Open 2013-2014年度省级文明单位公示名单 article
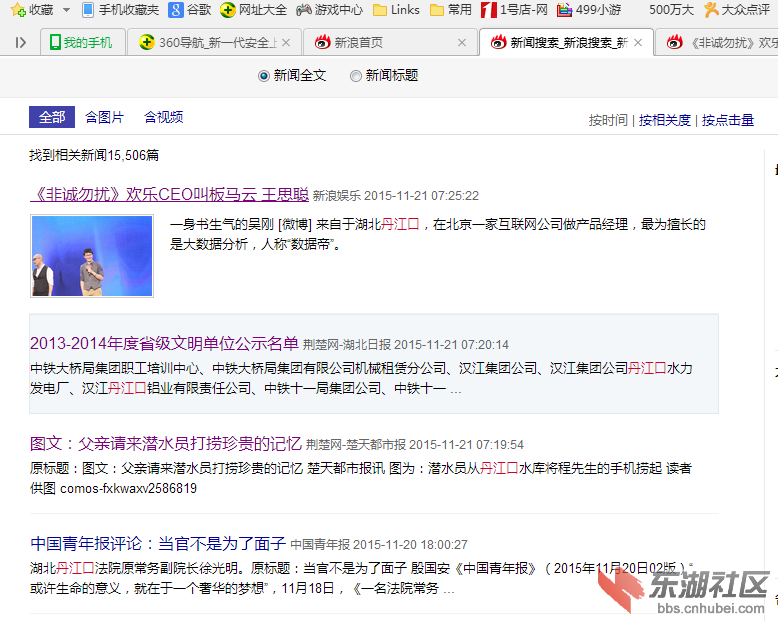Image resolution: width=778 pixels, height=621 pixels. click(x=164, y=343)
